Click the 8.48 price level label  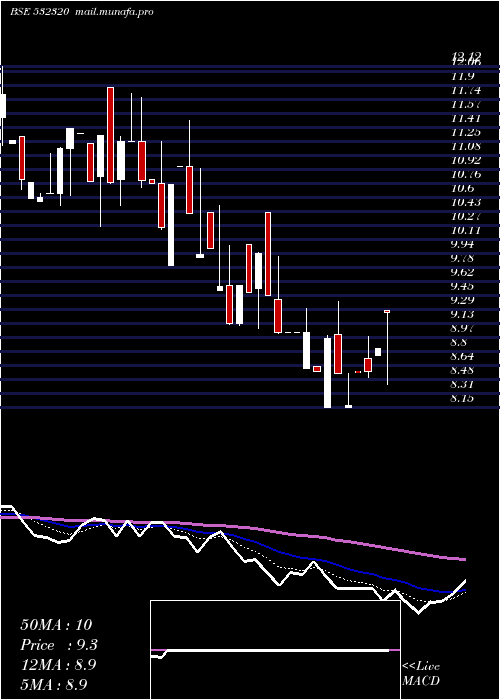(x=464, y=370)
